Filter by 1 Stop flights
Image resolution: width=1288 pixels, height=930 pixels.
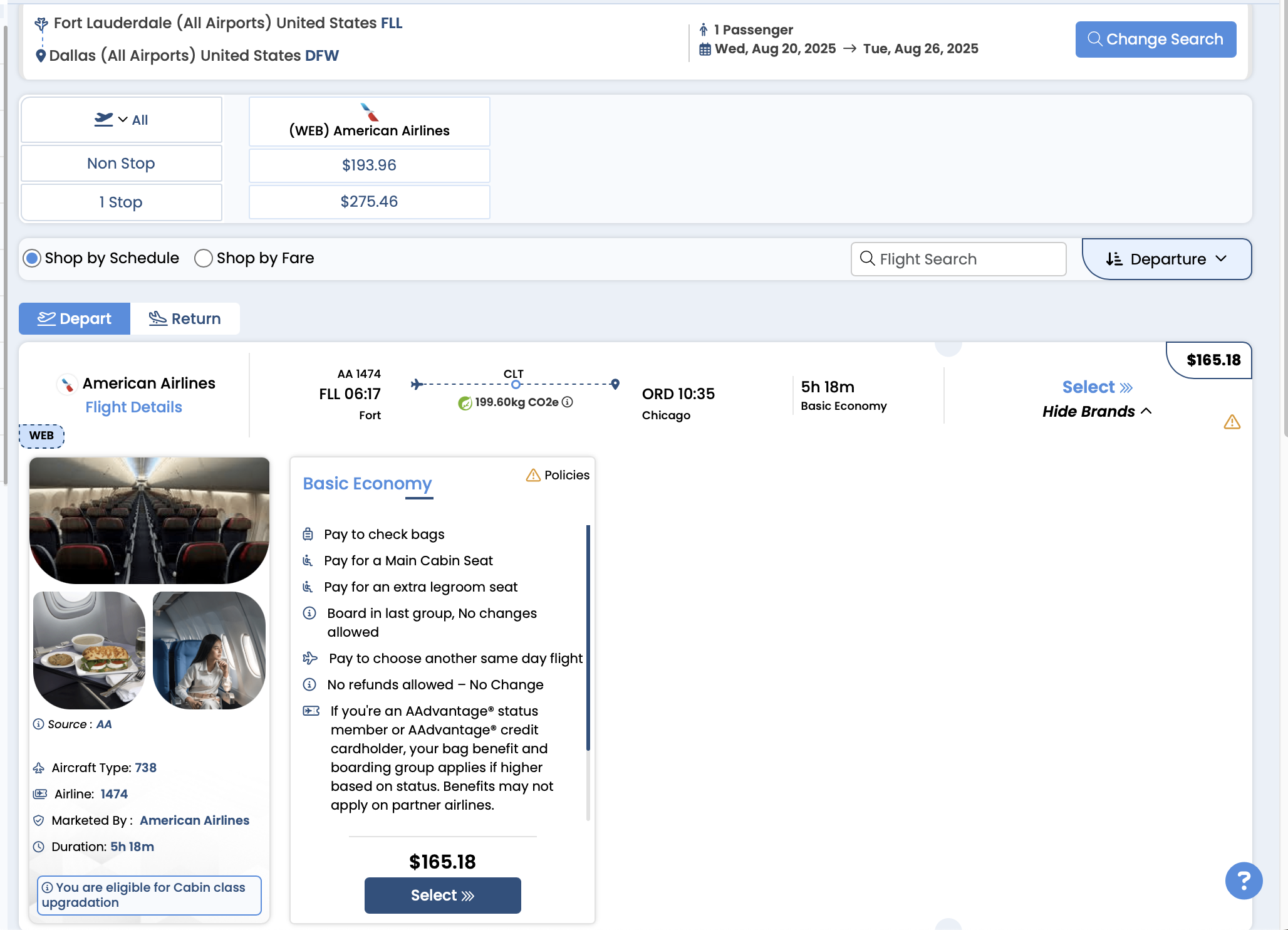[x=121, y=202]
